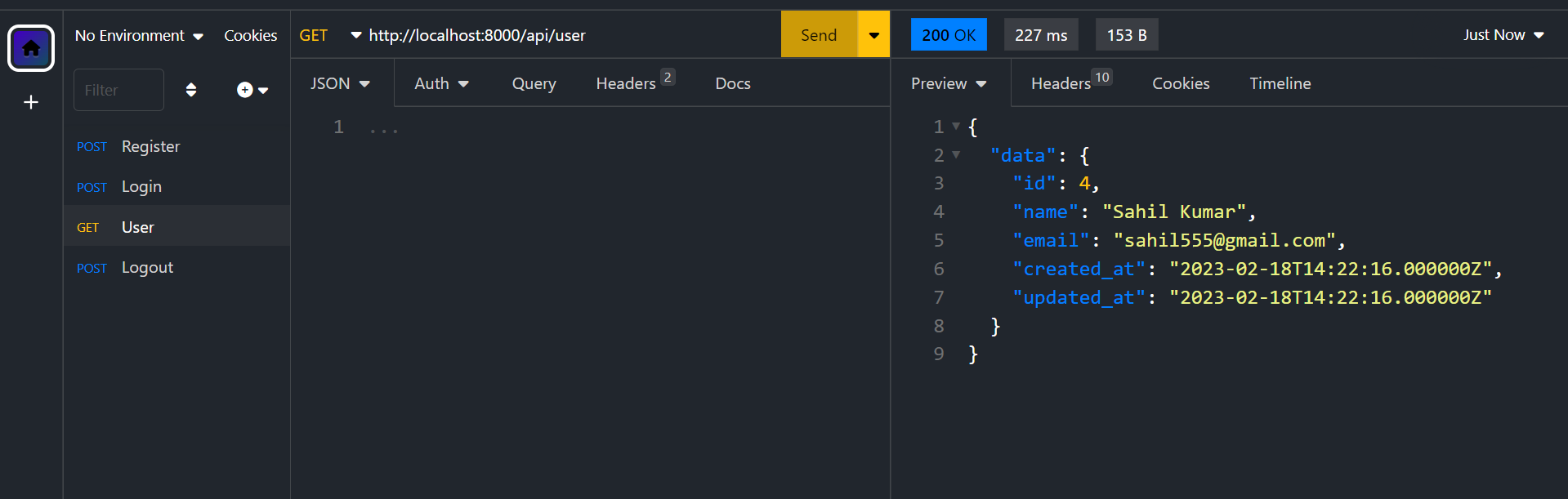The width and height of the screenshot is (1568, 499).
Task: Open the Just Now response history dropdown
Action: coord(1503,35)
